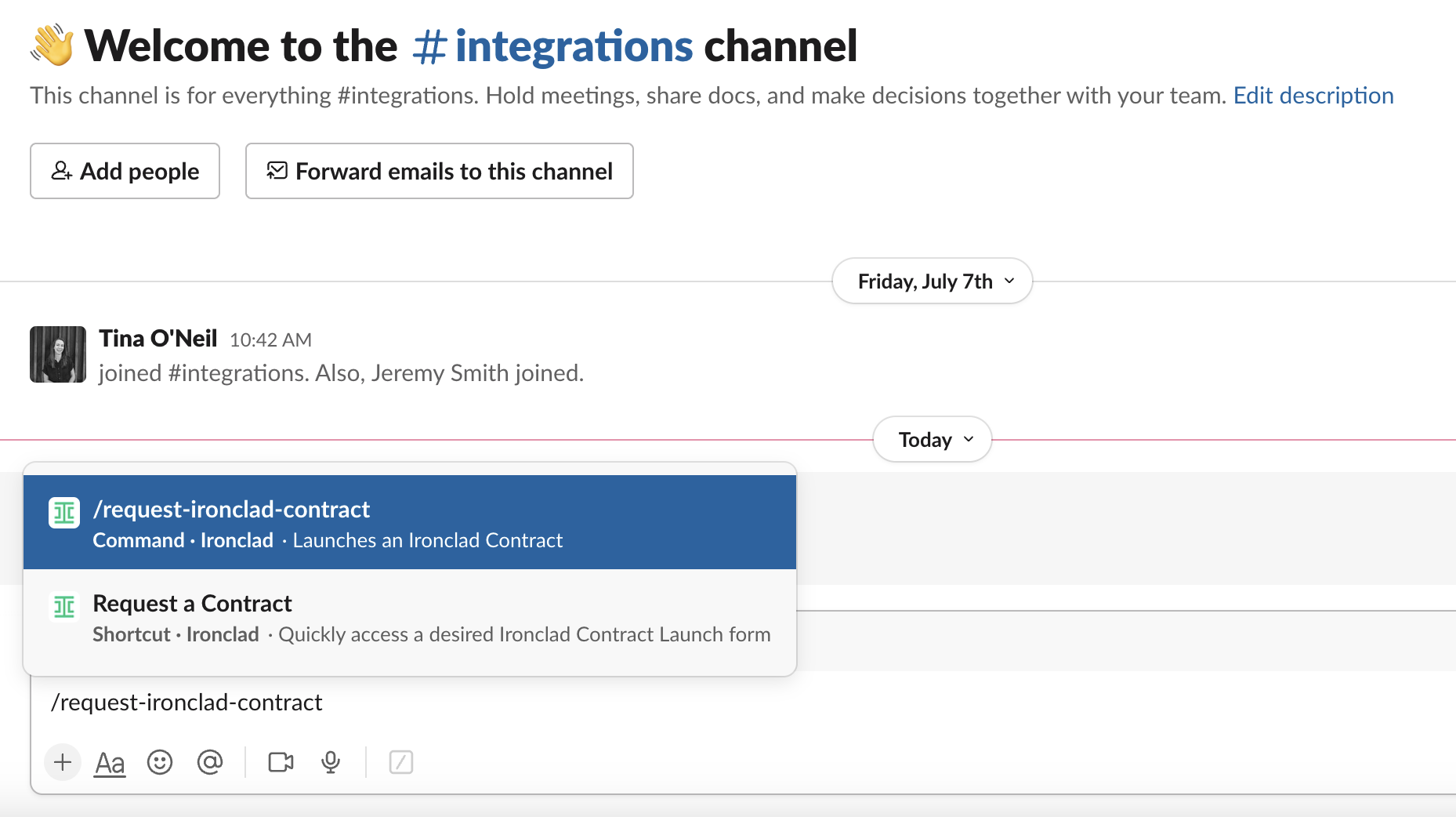Screen dimensions: 1456x817
Task: Click Tina O'Neil's profile photo
Action: coord(58,354)
